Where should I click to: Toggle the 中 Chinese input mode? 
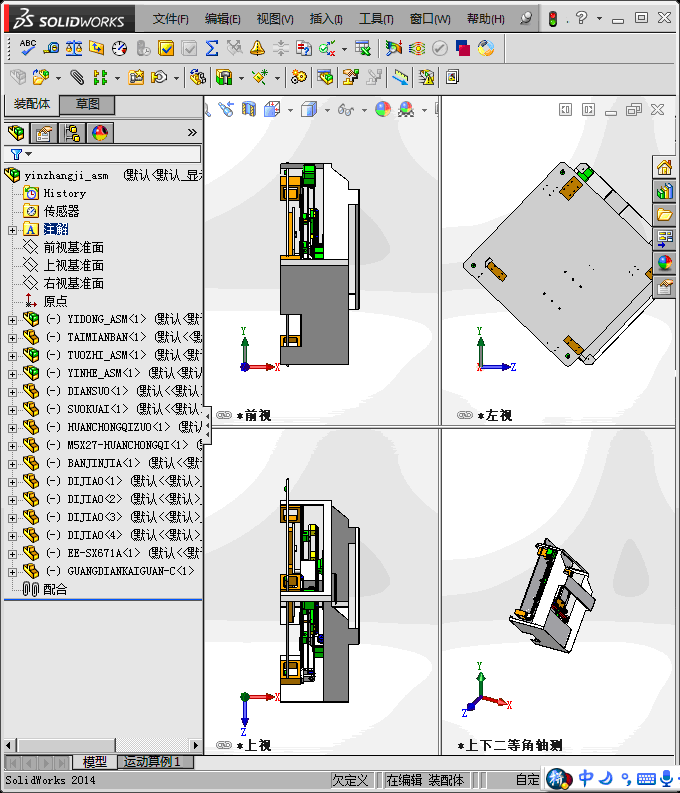tap(586, 777)
